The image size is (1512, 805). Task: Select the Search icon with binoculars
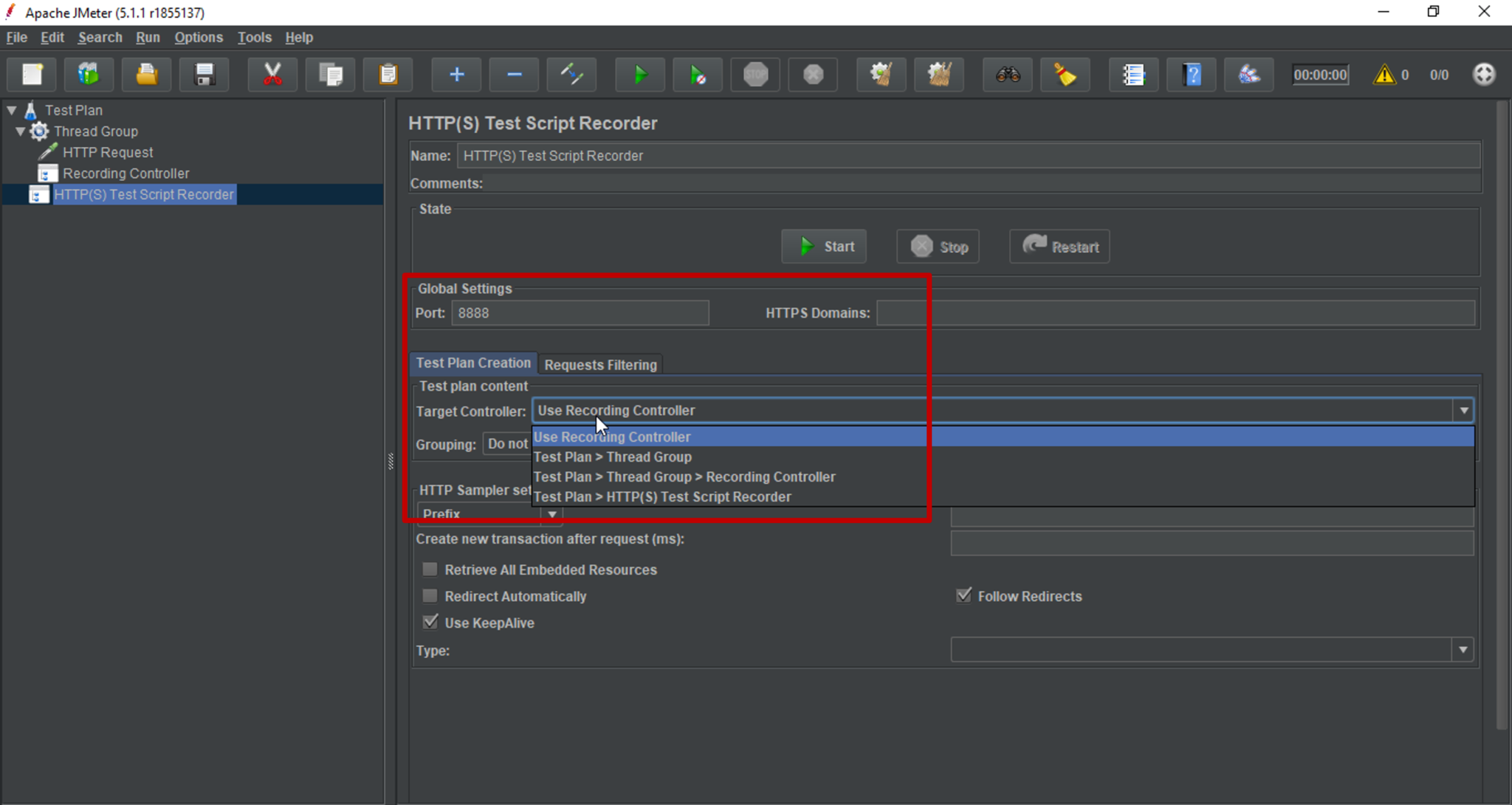click(1007, 75)
